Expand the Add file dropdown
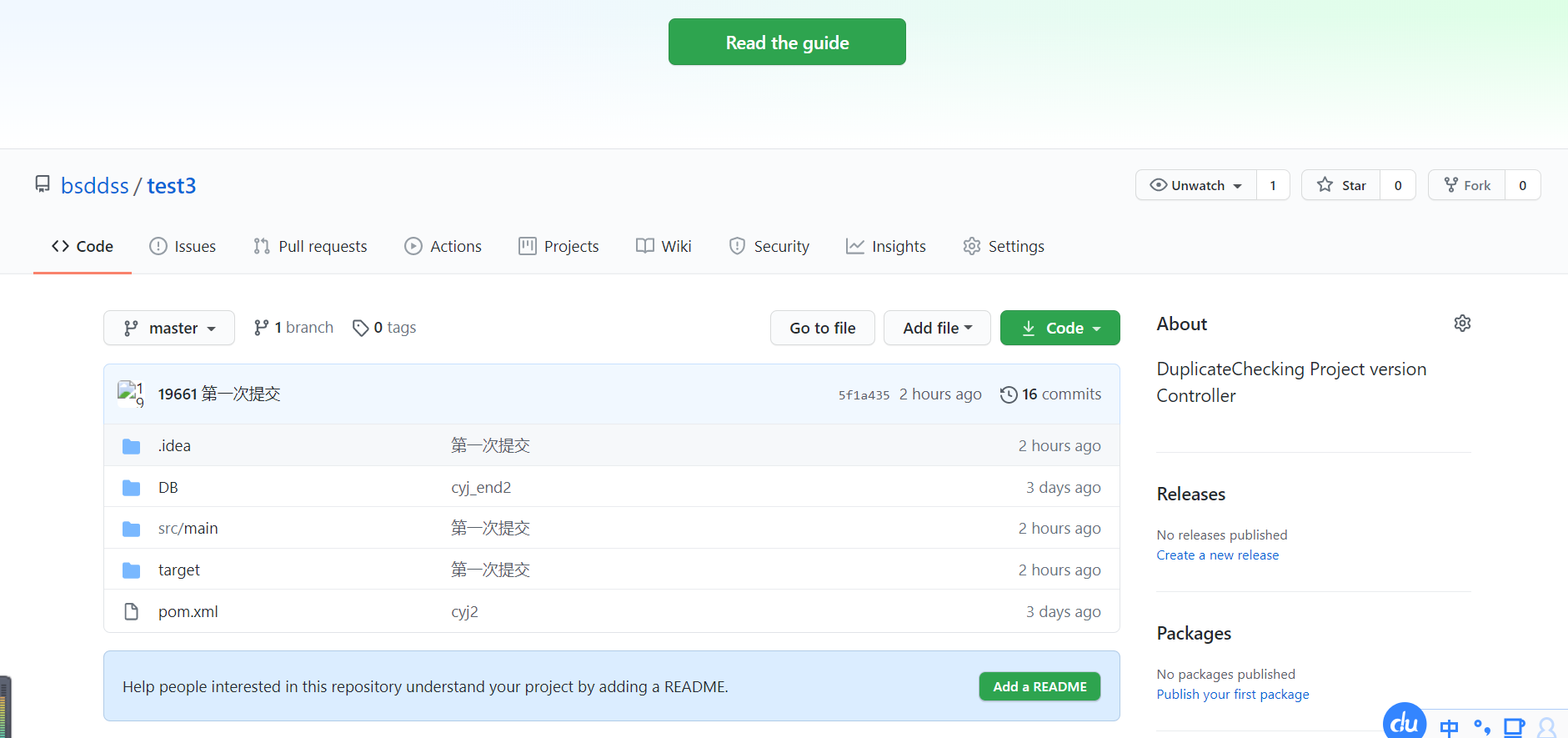Image resolution: width=1568 pixels, height=738 pixels. 937,328
